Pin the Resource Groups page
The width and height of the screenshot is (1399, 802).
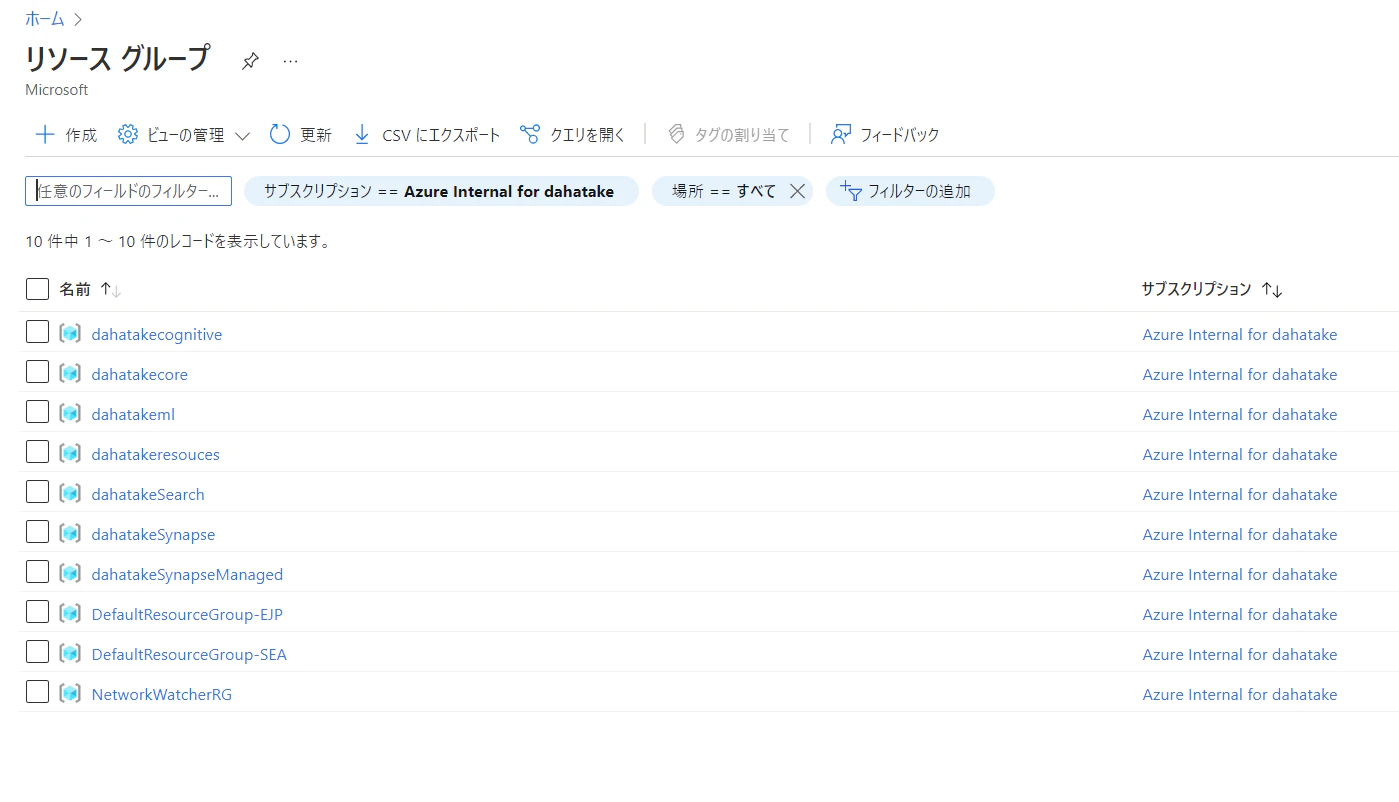(250, 61)
